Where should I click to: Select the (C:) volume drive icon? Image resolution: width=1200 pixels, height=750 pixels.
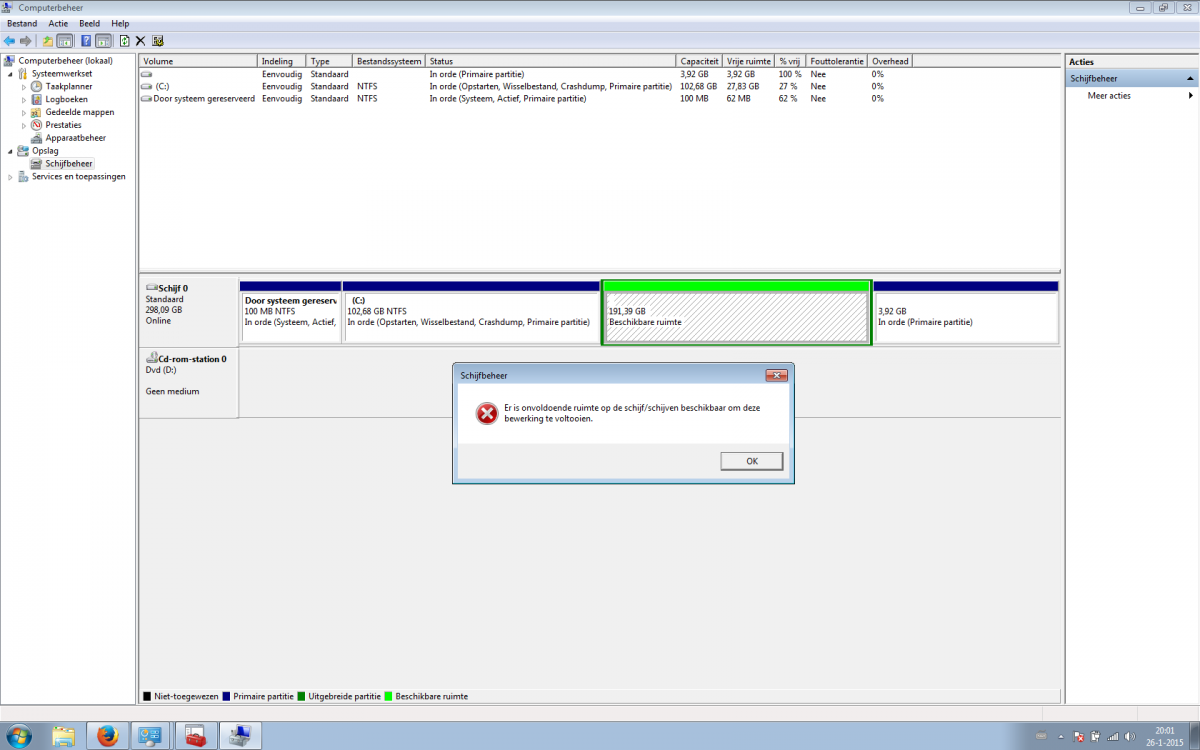(x=147, y=87)
